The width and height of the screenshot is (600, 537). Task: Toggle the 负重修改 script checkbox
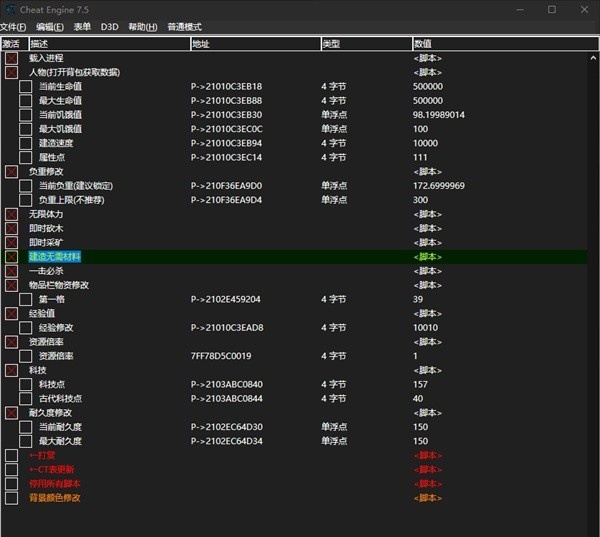[x=11, y=171]
